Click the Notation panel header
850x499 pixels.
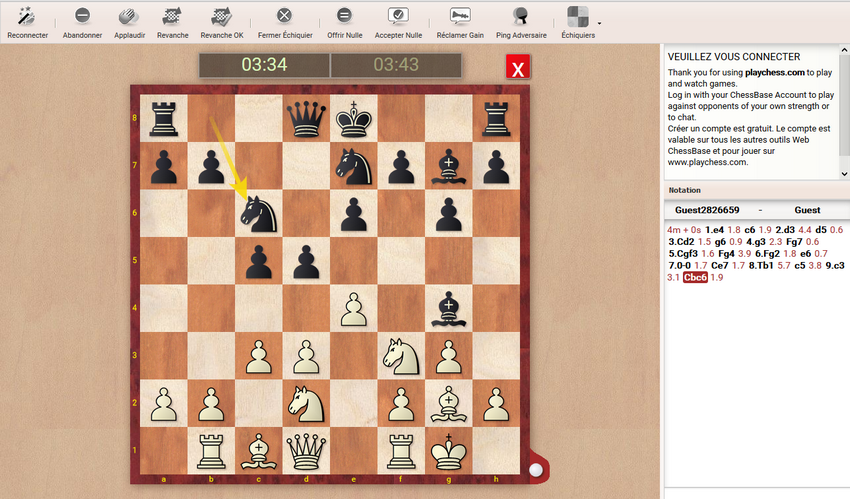tap(686, 190)
